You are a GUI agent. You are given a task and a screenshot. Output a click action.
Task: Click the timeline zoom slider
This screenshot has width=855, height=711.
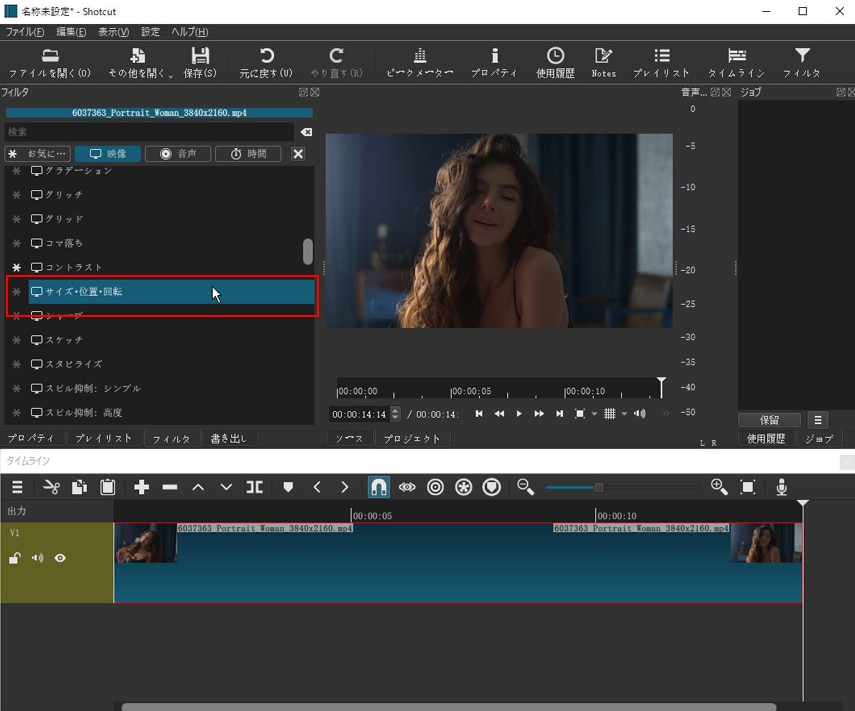pyautogui.click(x=598, y=487)
